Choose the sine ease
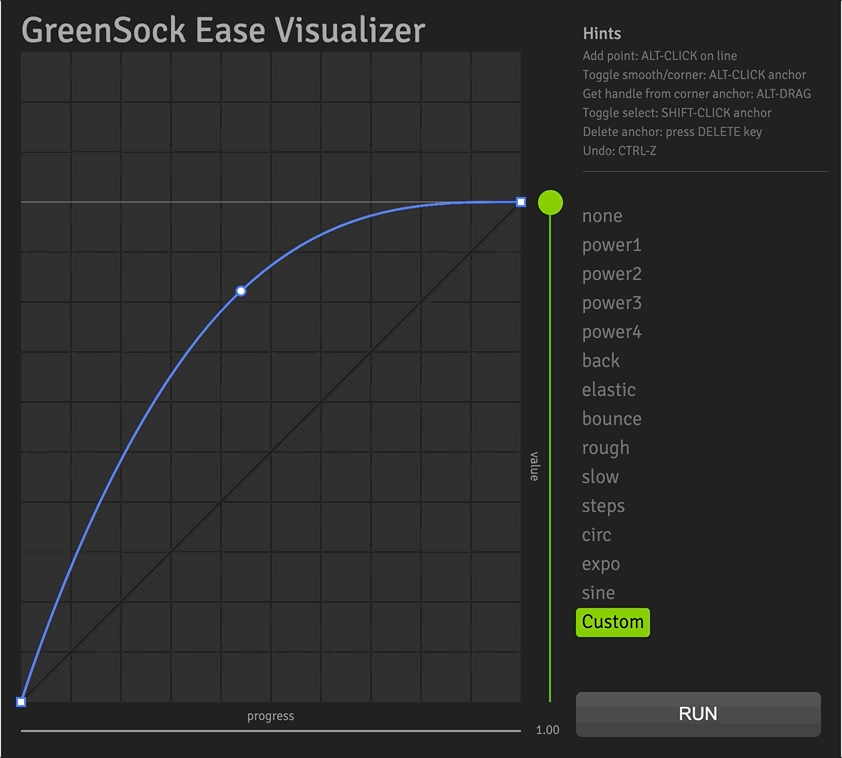The image size is (842, 758). [x=598, y=593]
